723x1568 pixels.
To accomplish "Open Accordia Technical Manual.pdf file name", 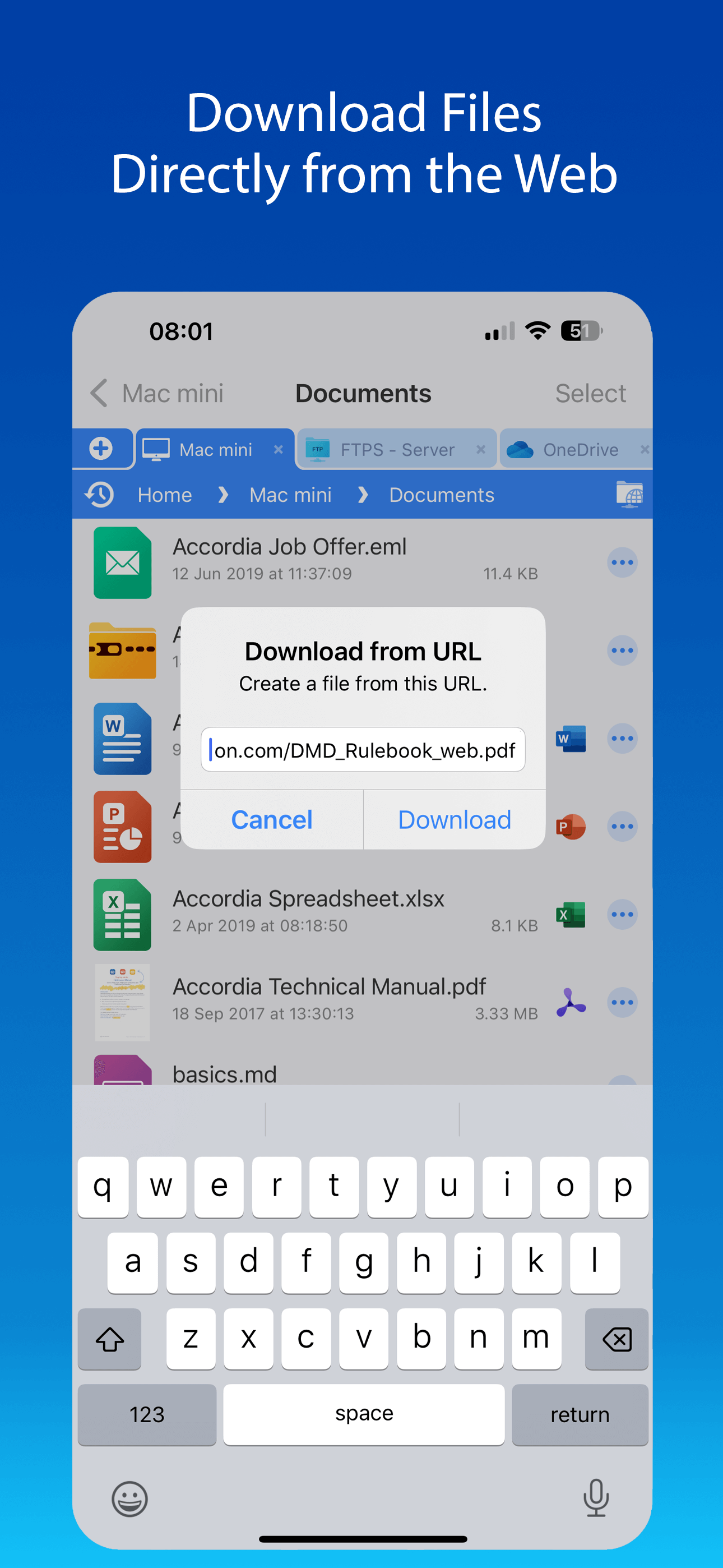I will (328, 986).
